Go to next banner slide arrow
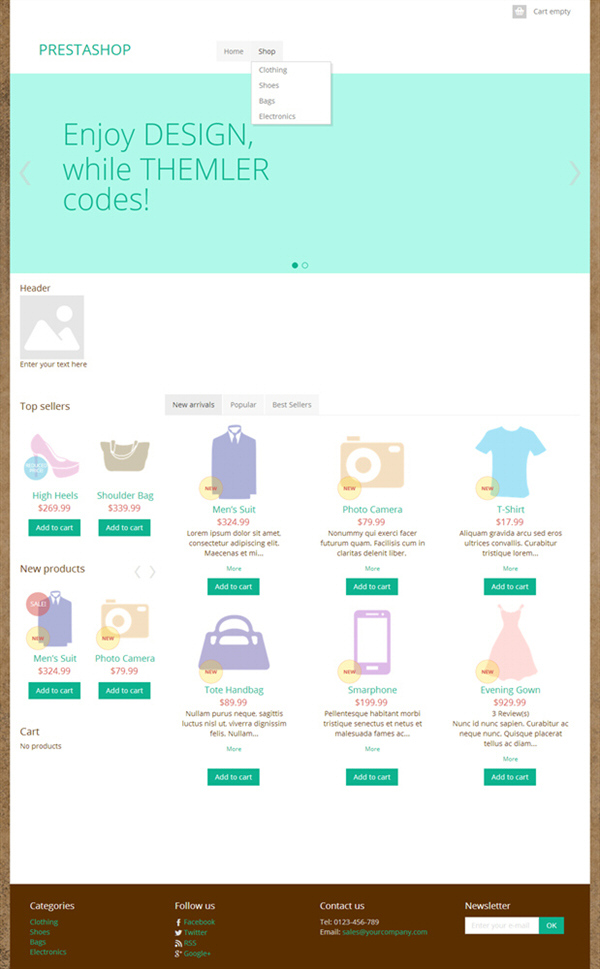 [575, 173]
